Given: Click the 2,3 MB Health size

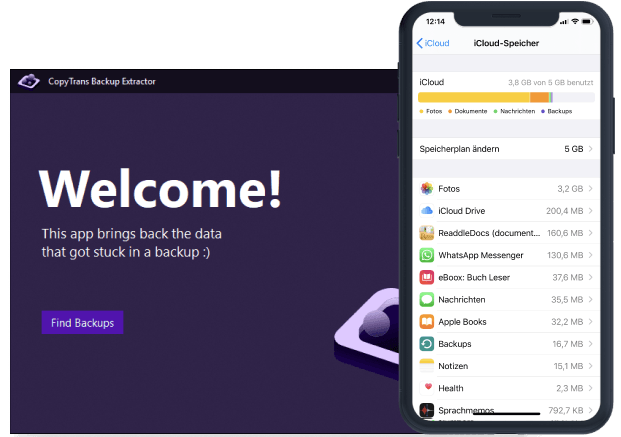Looking at the screenshot, I should point(570,388).
